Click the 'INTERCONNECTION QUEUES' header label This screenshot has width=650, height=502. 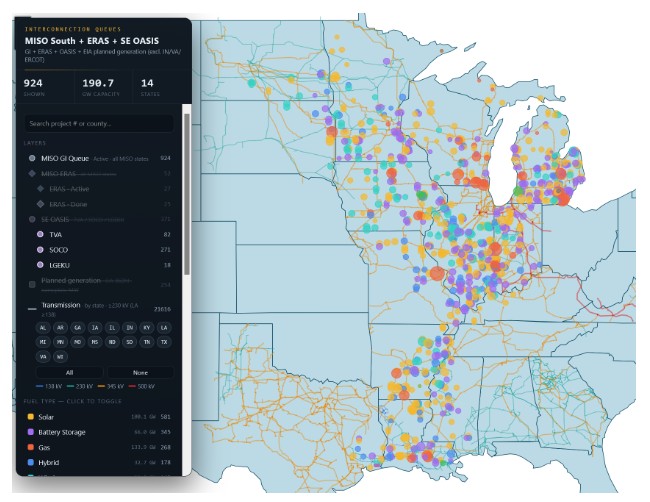coord(73,29)
